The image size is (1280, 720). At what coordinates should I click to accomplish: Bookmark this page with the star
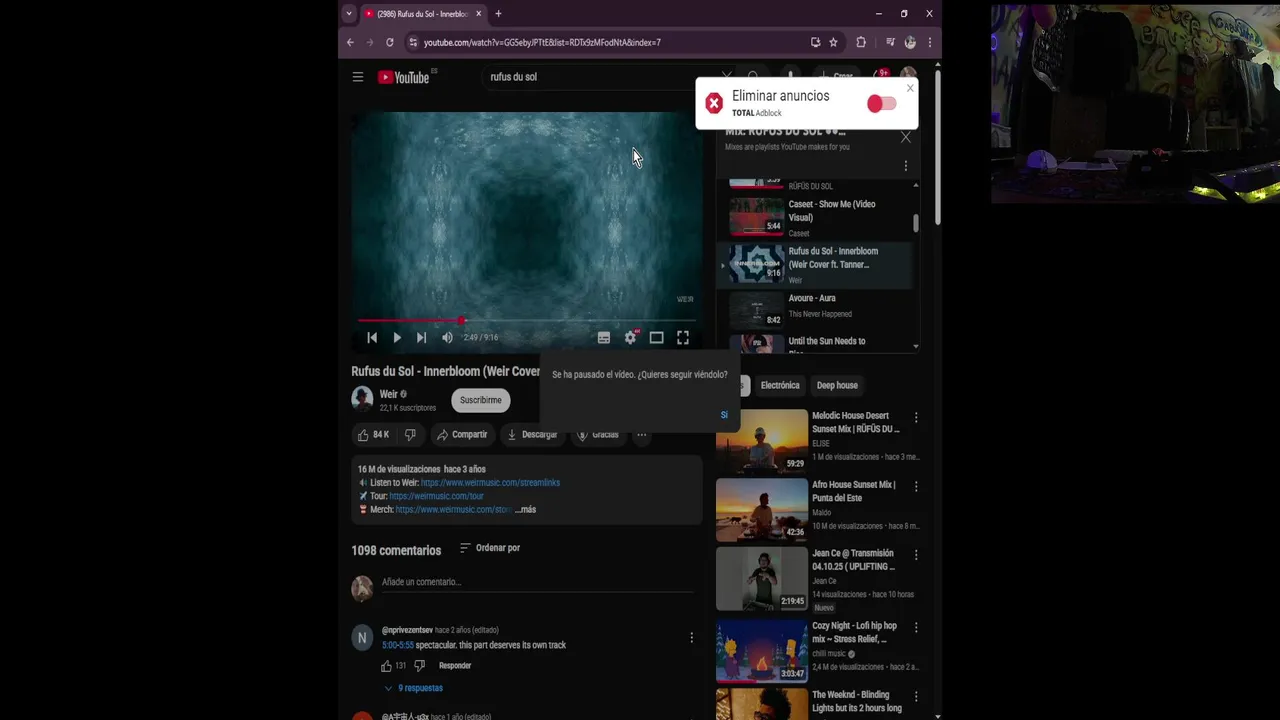tap(834, 42)
